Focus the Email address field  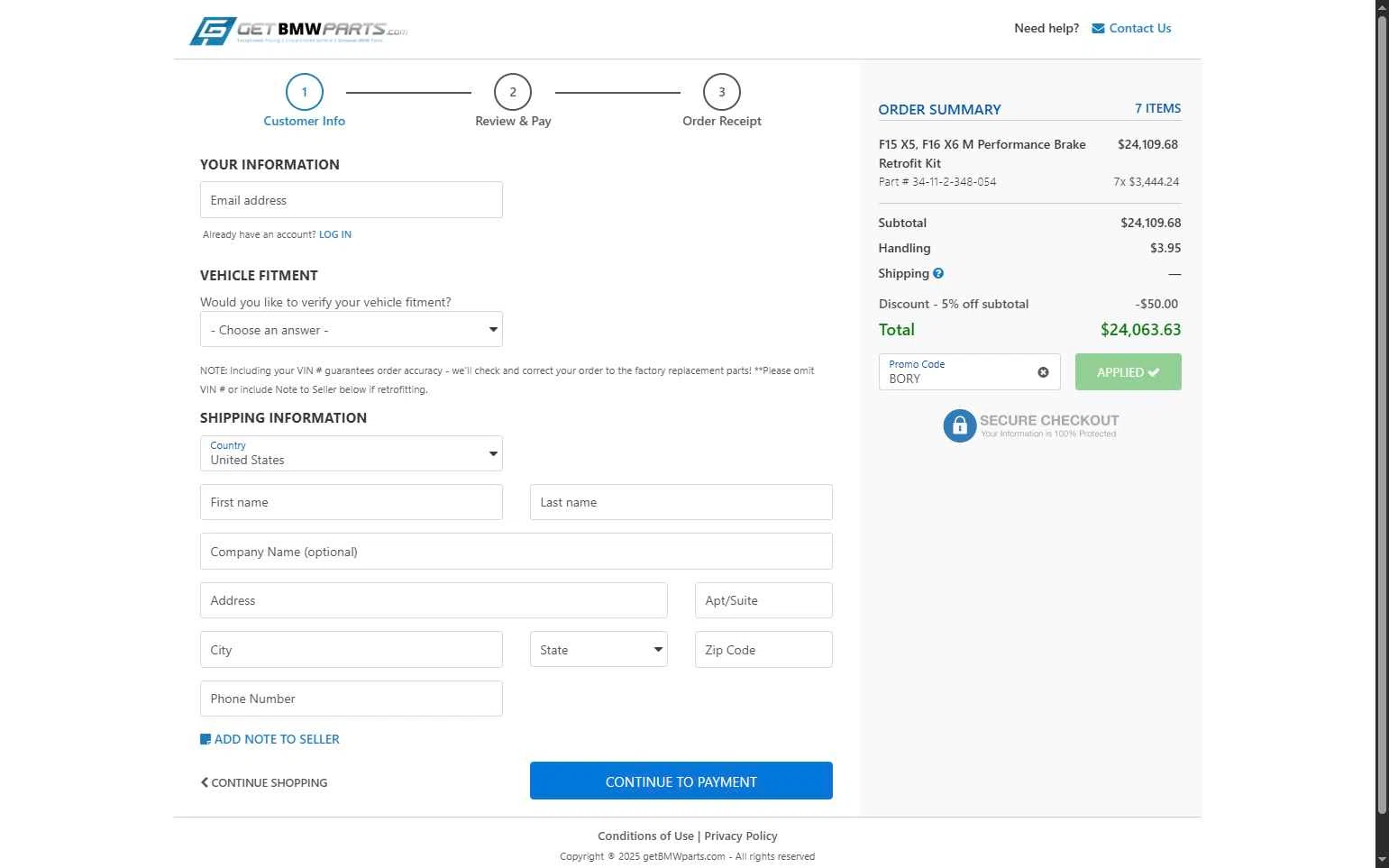point(351,200)
